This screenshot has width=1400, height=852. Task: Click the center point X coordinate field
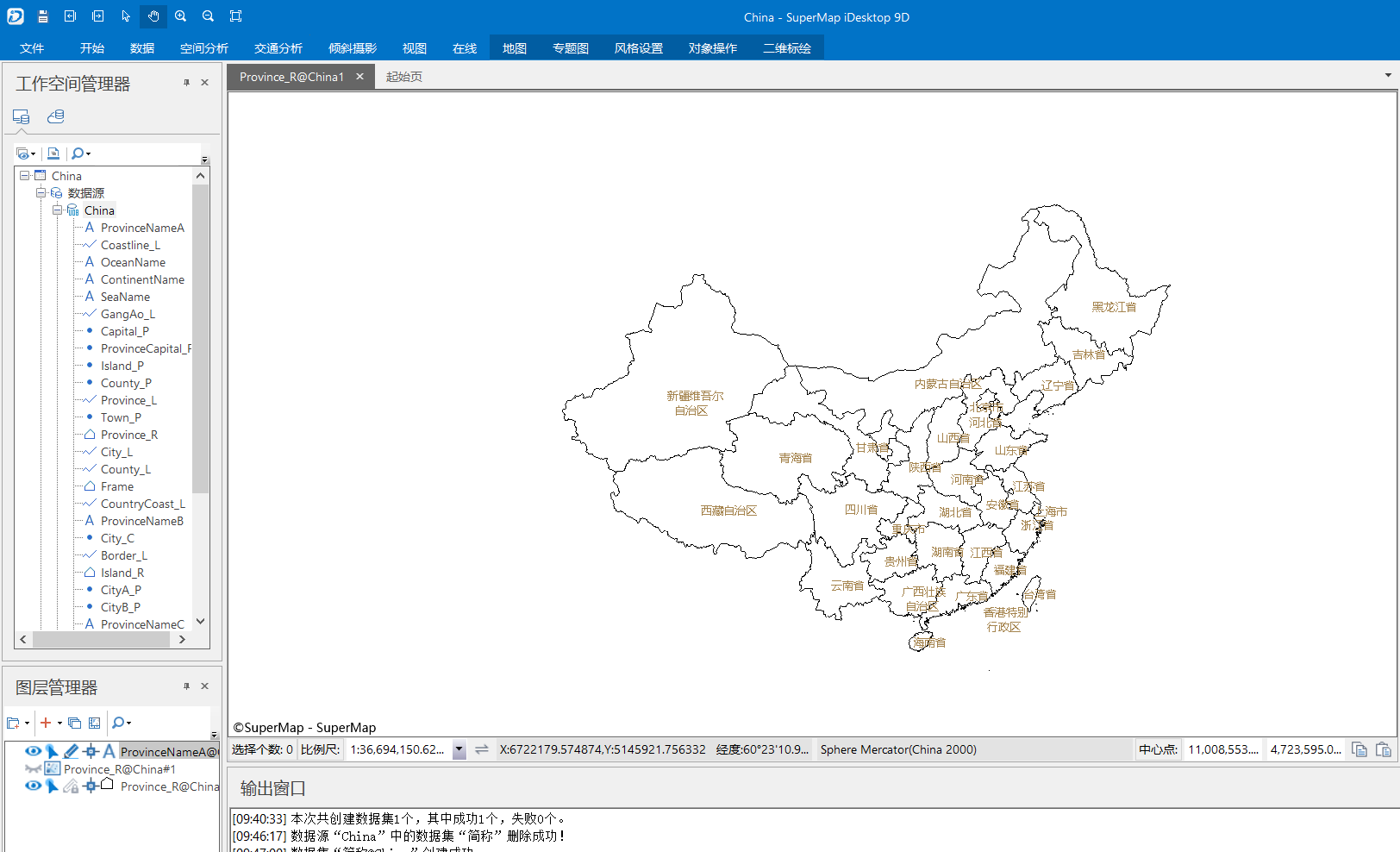click(1222, 750)
